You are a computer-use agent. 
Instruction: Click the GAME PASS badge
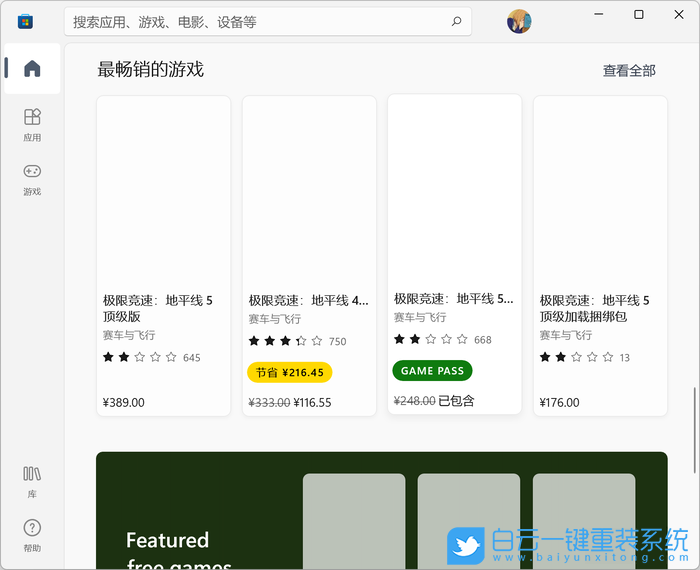(432, 370)
